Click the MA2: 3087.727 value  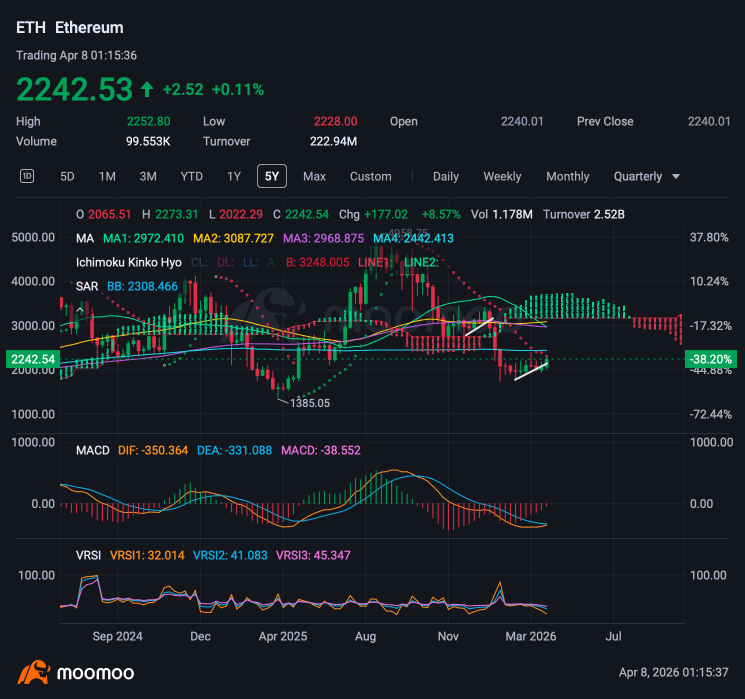pyautogui.click(x=233, y=238)
